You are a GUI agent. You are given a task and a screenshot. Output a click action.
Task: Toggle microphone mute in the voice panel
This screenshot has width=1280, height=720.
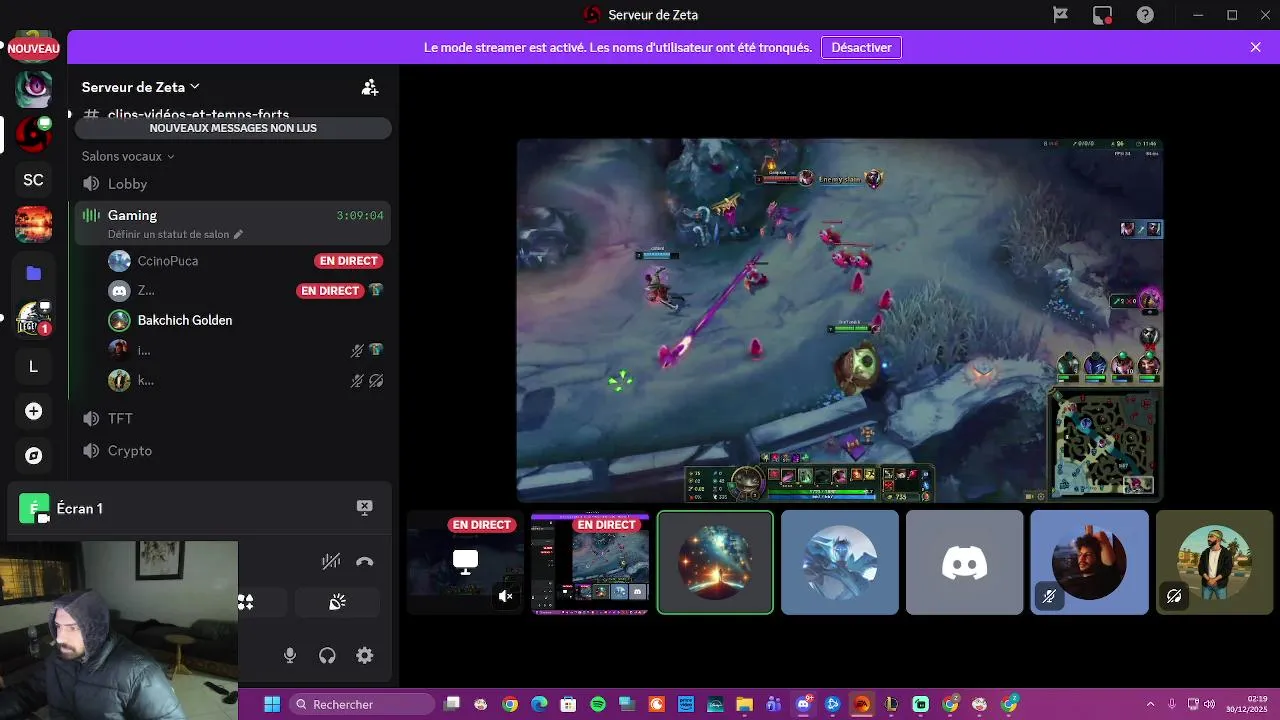290,656
